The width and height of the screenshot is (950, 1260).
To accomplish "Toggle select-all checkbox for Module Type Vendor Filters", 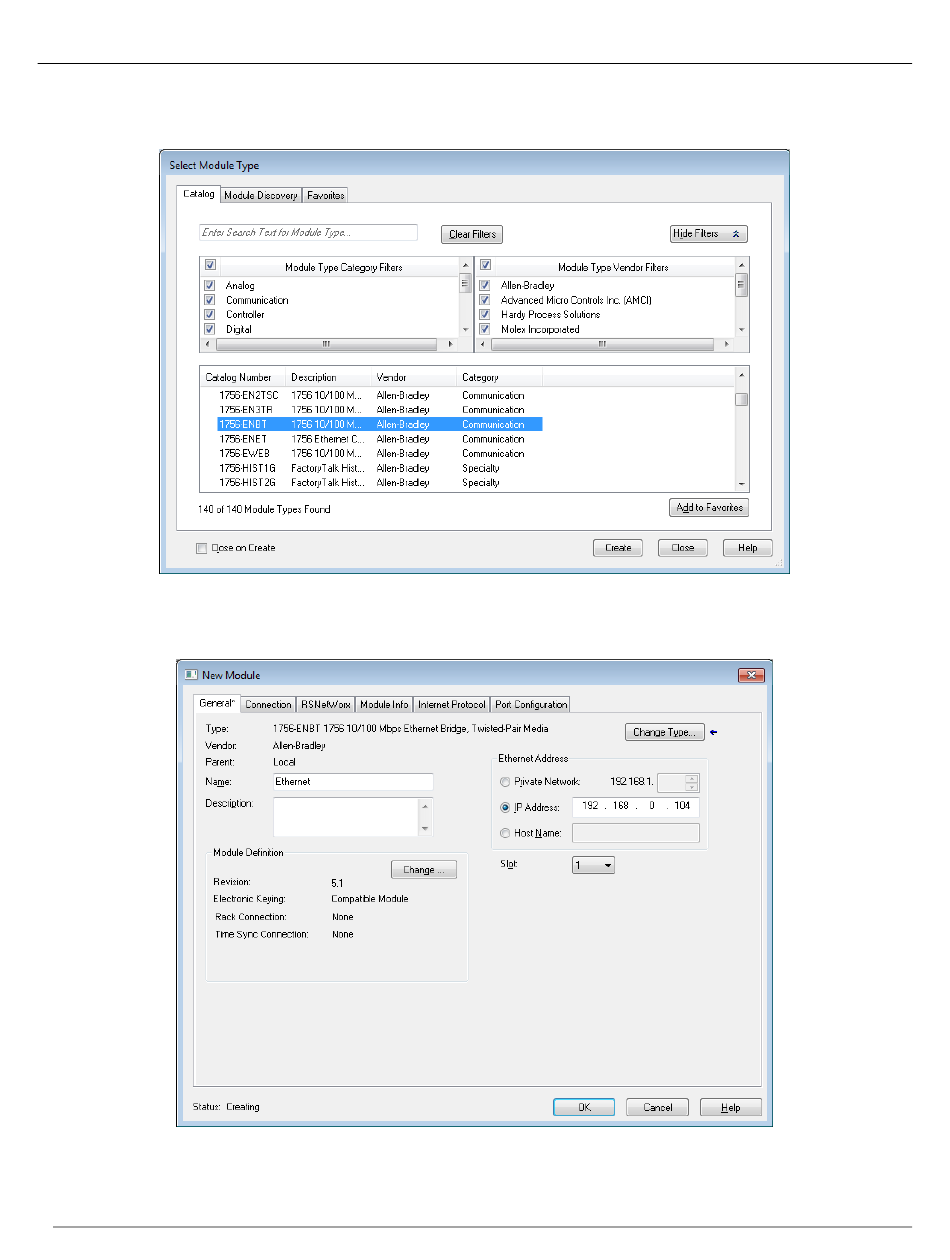I will 485,266.
